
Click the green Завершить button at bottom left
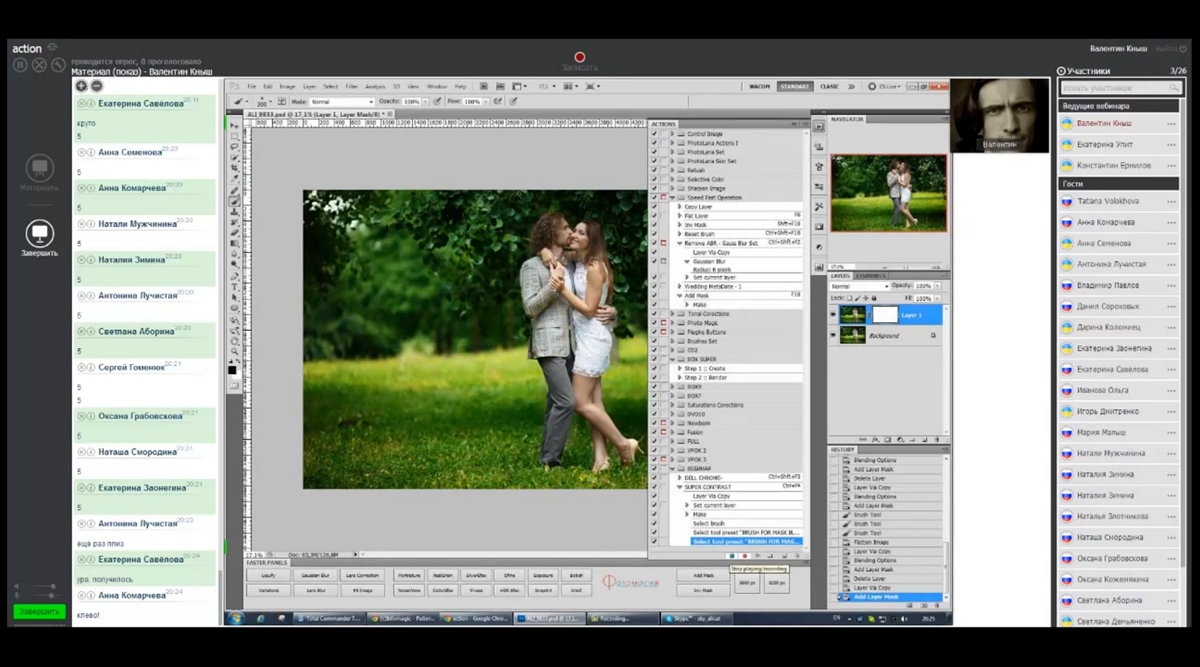tap(40, 611)
